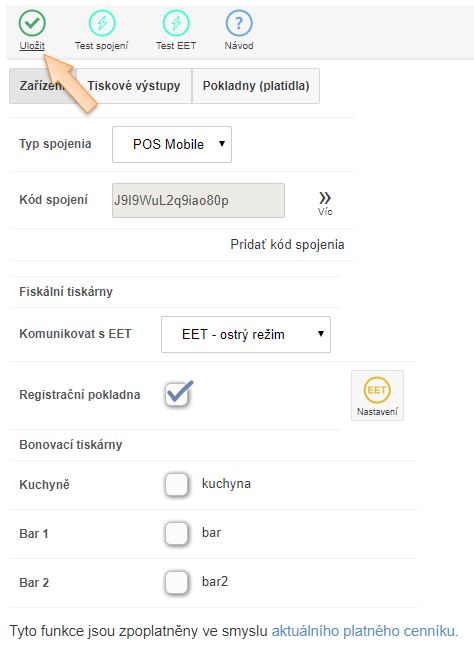The image size is (474, 650).
Task: Open the Komunikovat s EET dropdown
Action: click(x=246, y=335)
